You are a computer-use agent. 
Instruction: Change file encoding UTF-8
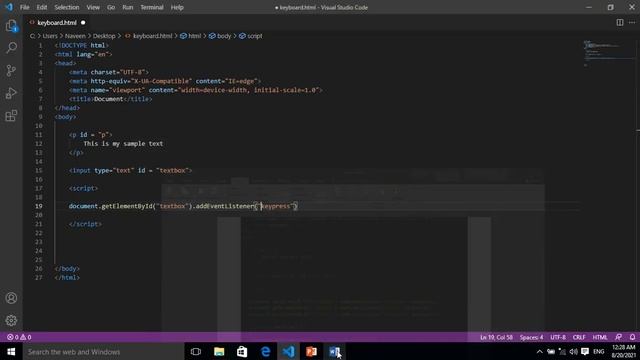tap(558, 337)
